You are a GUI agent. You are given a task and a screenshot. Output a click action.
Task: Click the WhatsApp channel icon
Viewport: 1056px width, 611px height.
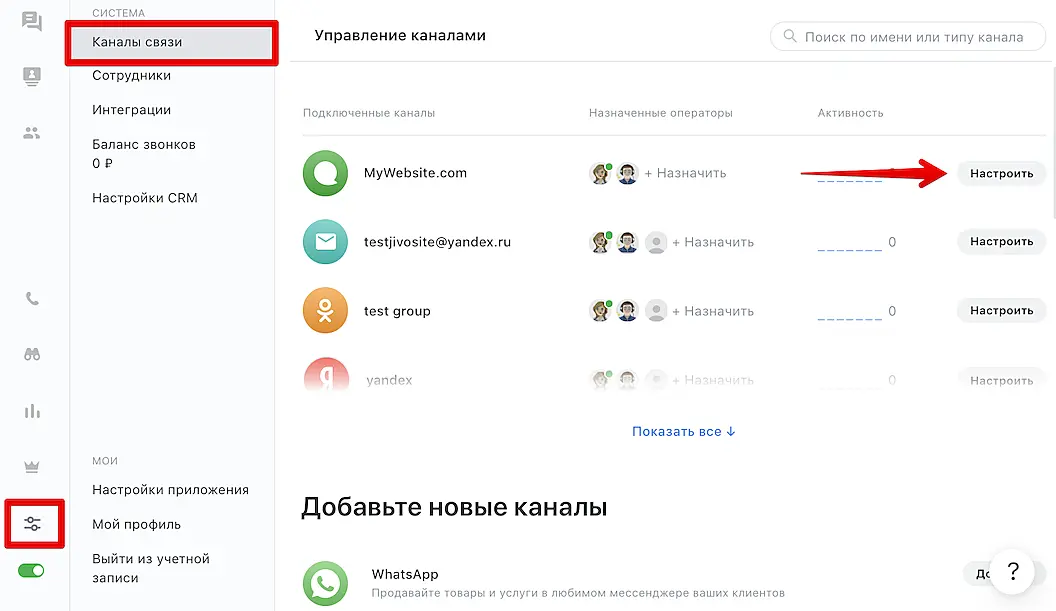click(x=325, y=583)
